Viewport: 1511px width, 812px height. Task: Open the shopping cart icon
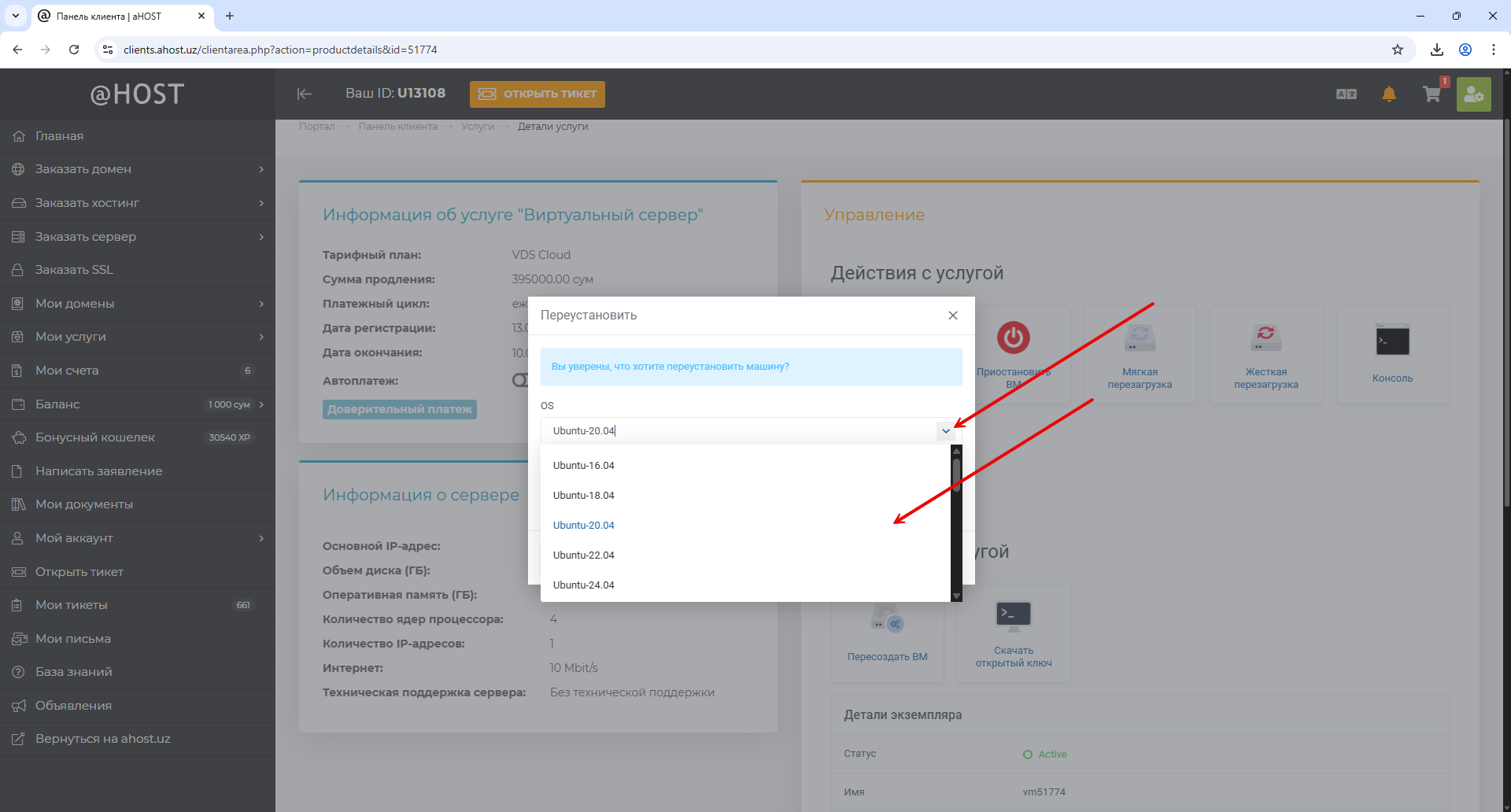click(x=1432, y=94)
